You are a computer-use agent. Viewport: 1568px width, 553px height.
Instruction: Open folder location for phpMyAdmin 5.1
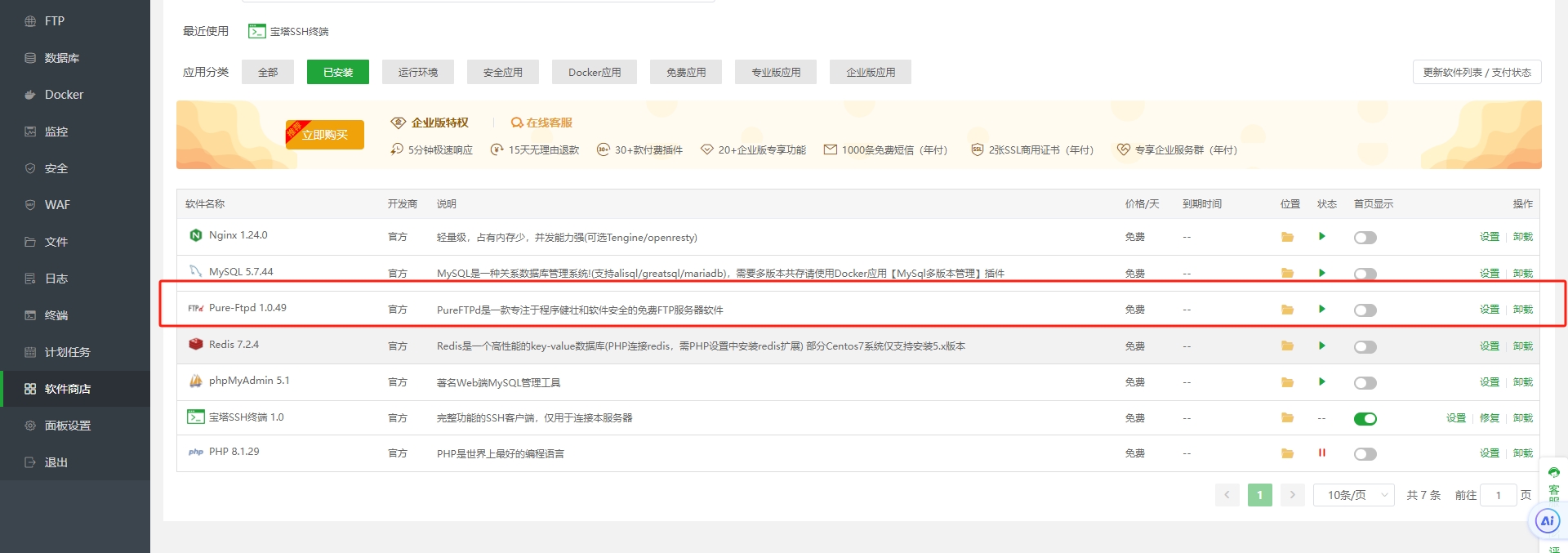[x=1287, y=381]
